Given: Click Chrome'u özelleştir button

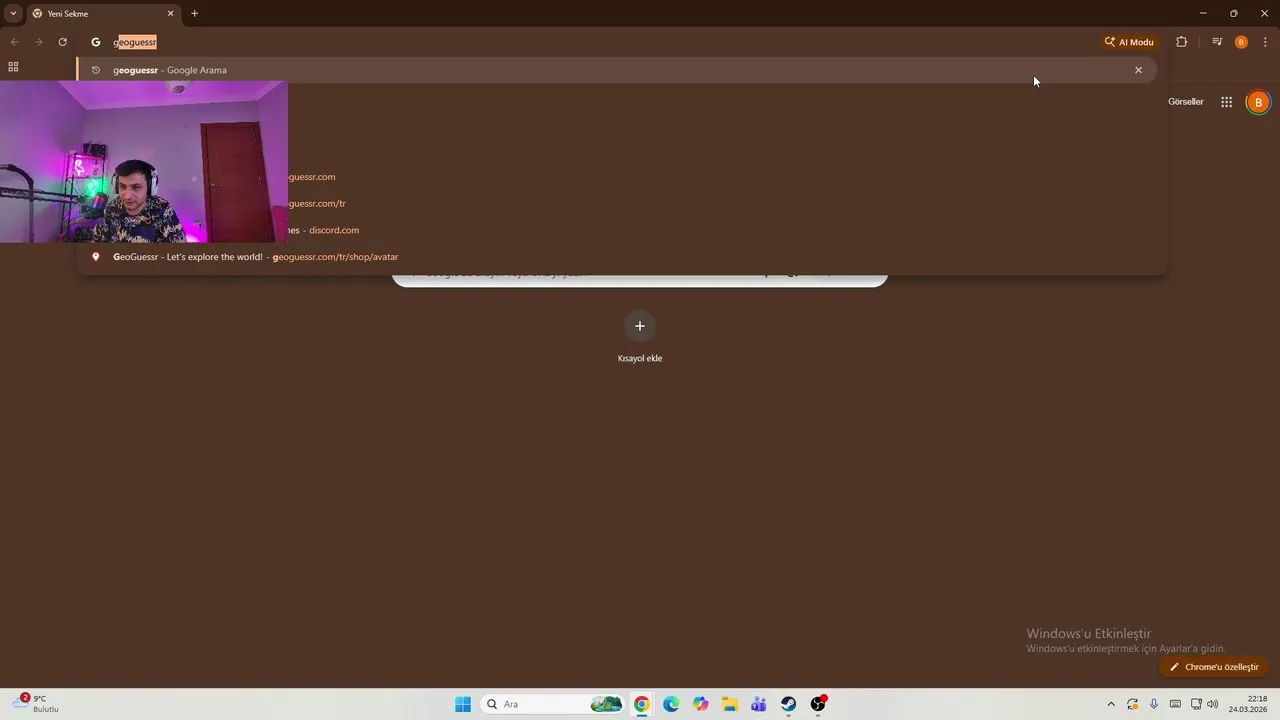Looking at the screenshot, I should click(1214, 667).
